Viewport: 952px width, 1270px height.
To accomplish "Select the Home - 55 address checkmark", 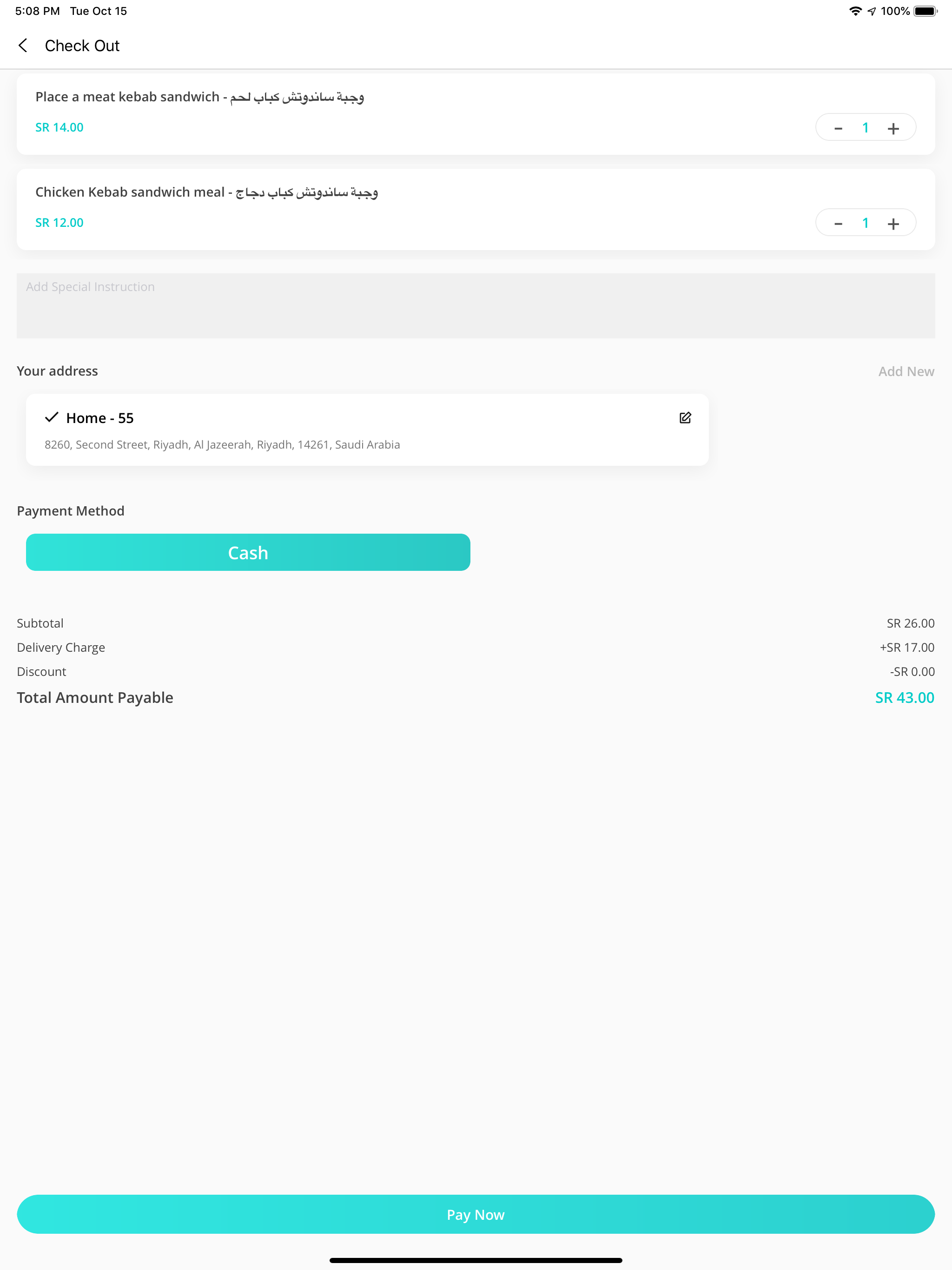I will click(52, 417).
